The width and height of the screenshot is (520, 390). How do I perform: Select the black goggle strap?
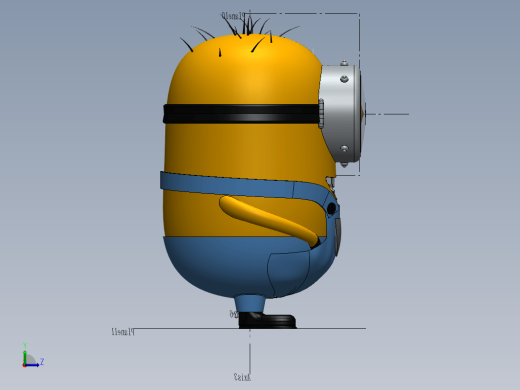tap(241, 114)
